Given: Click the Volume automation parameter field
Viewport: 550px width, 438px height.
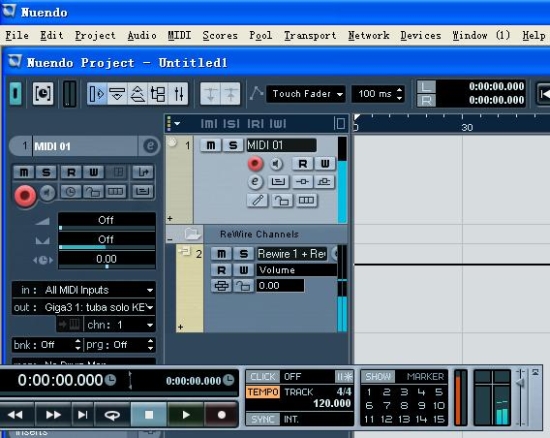Looking at the screenshot, I should point(296,270).
